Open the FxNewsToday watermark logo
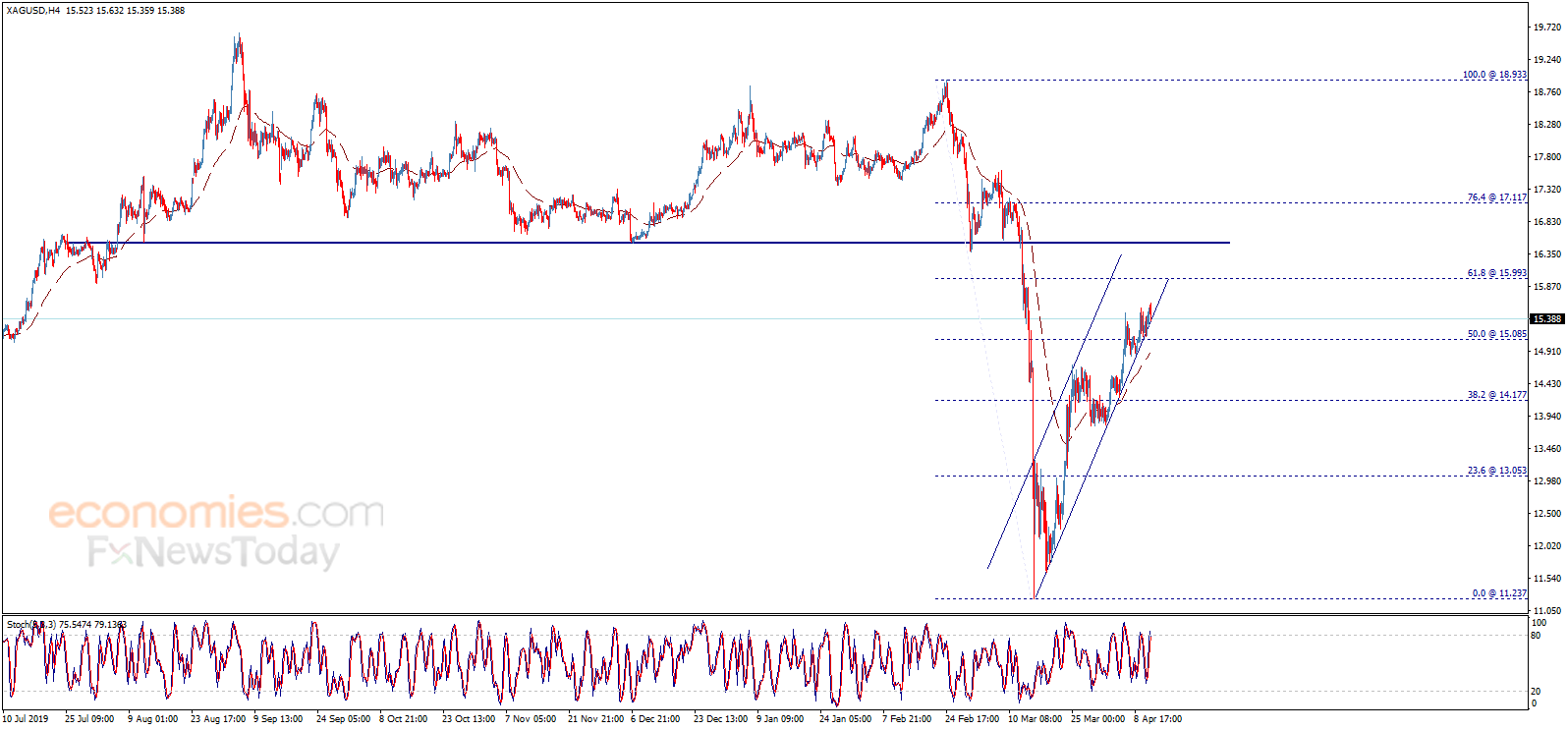The image size is (1568, 730). point(213,552)
